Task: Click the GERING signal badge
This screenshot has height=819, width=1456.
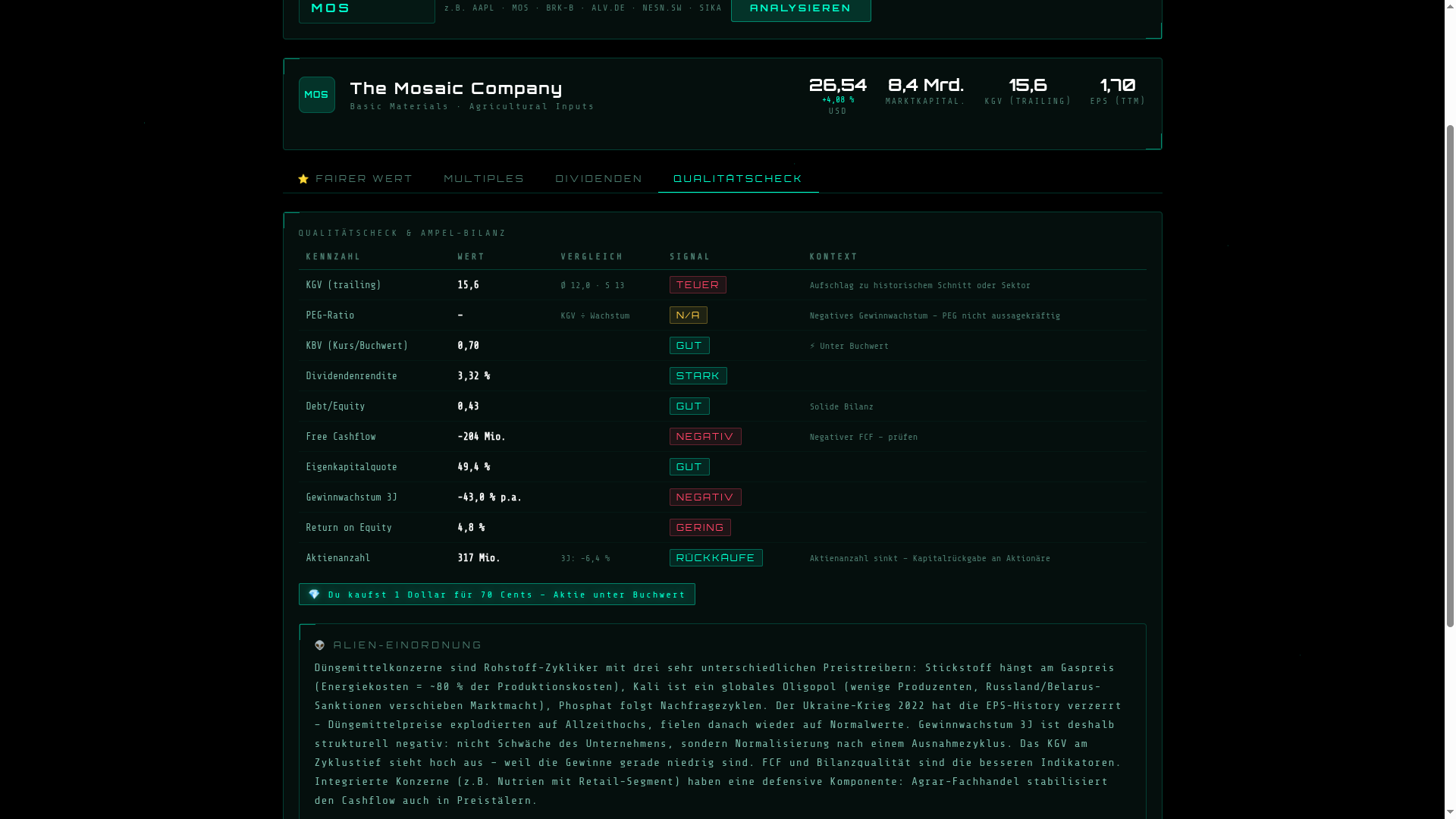Action: point(699,528)
